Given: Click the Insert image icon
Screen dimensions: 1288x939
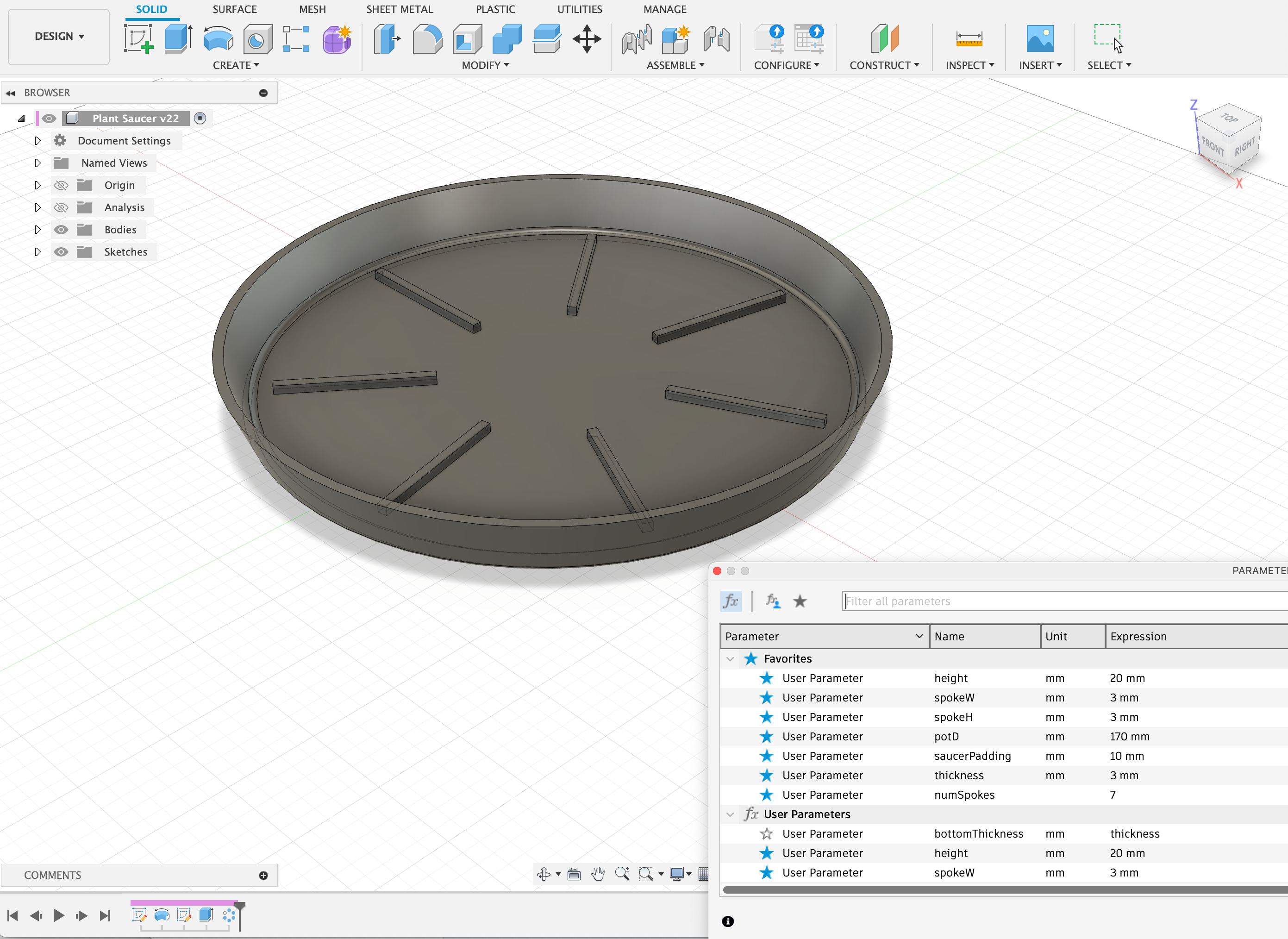Looking at the screenshot, I should 1039,39.
